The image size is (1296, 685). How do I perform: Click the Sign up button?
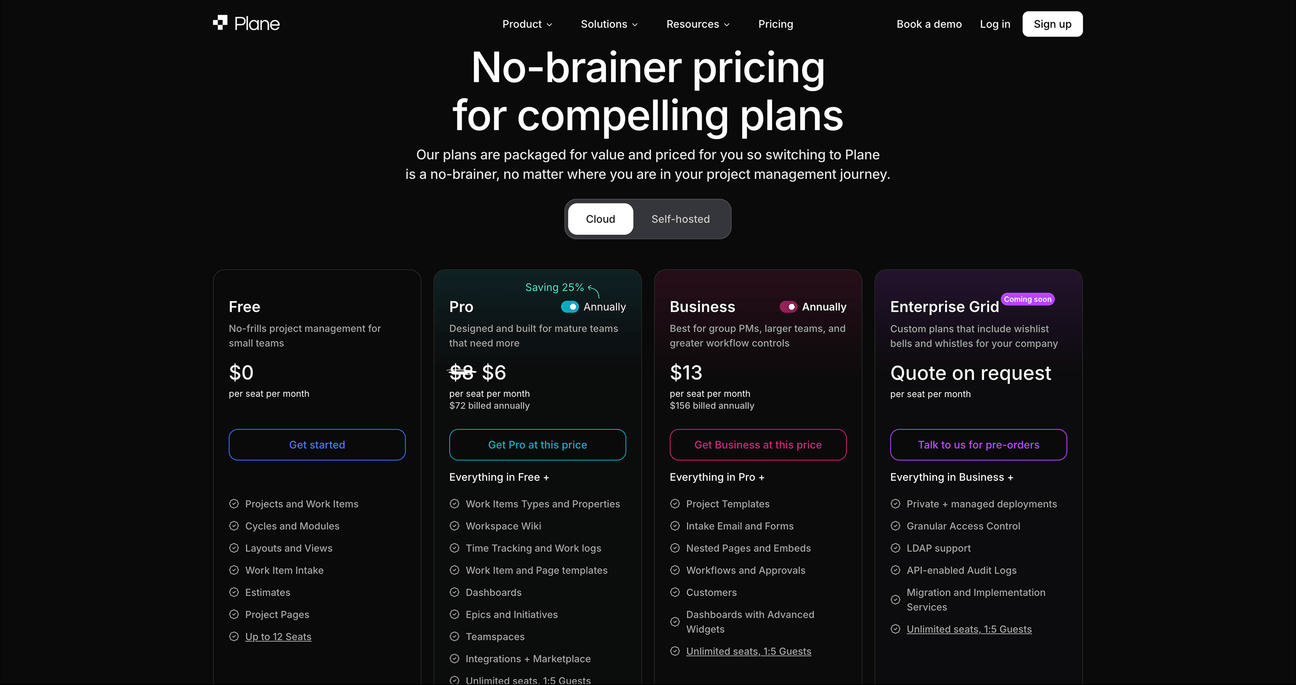(x=1052, y=24)
